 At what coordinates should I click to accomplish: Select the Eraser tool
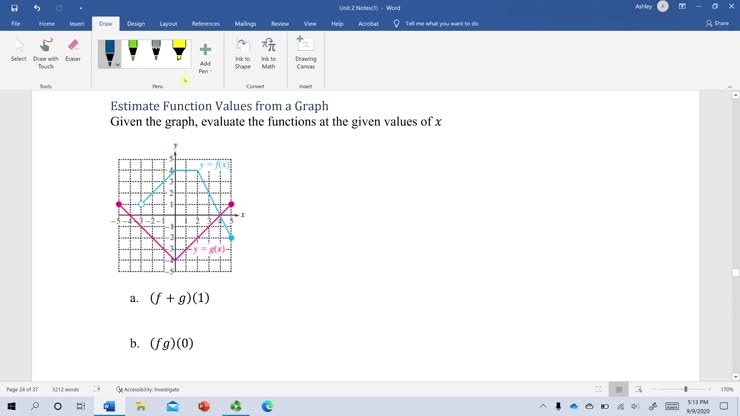(73, 51)
